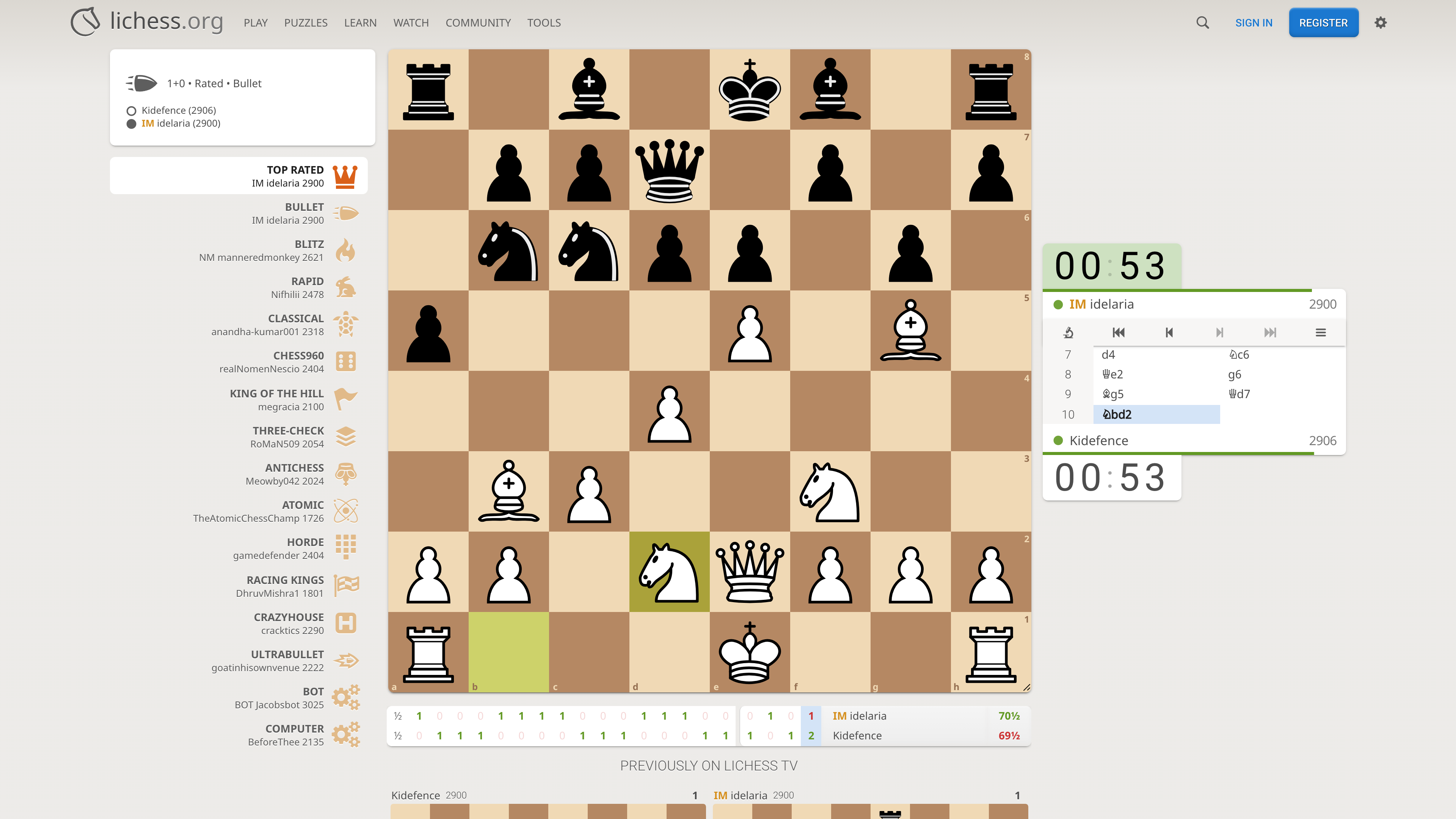The image size is (1456, 819).
Task: Select the RAPID TV channel
Action: 238,288
